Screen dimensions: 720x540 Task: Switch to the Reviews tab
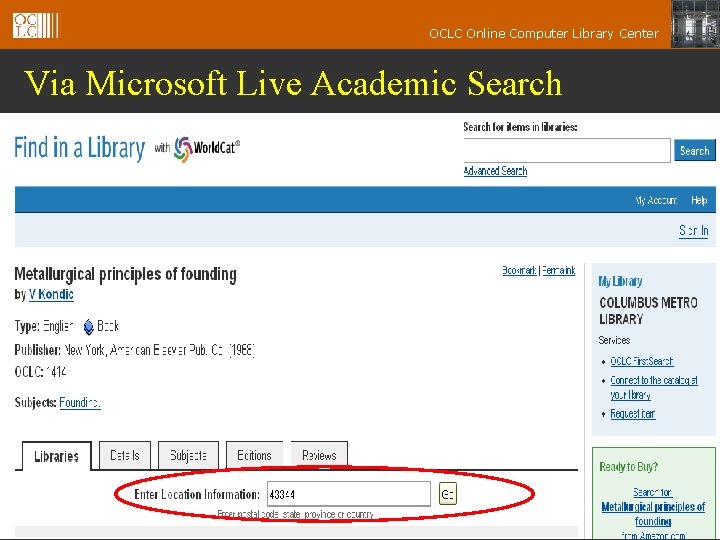coord(319,455)
